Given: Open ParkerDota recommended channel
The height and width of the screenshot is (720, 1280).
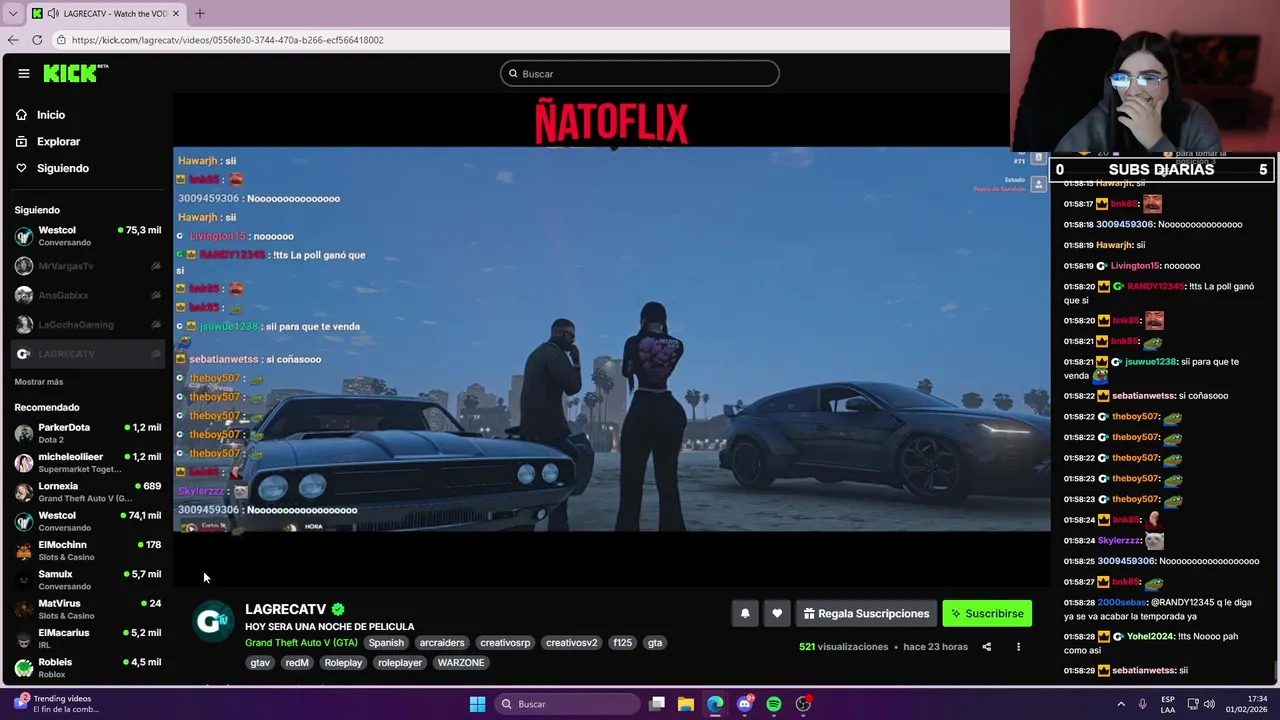Looking at the screenshot, I should click(x=88, y=433).
